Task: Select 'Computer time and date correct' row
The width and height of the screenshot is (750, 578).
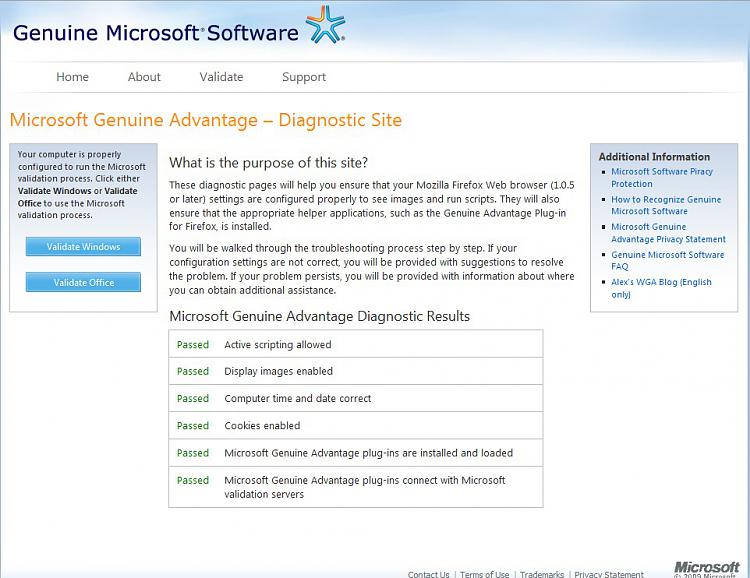Action: coord(356,398)
